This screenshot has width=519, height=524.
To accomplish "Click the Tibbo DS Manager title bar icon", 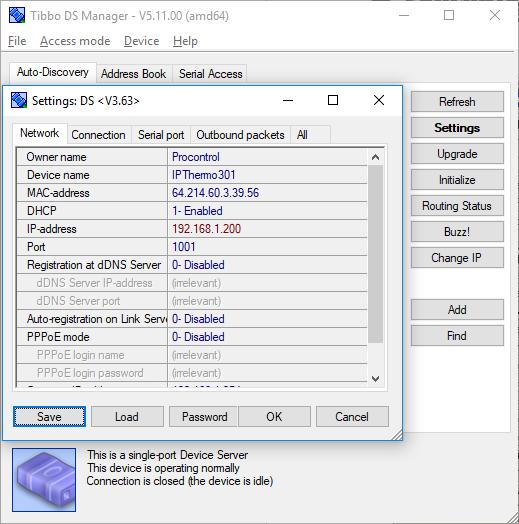I will coord(17,15).
